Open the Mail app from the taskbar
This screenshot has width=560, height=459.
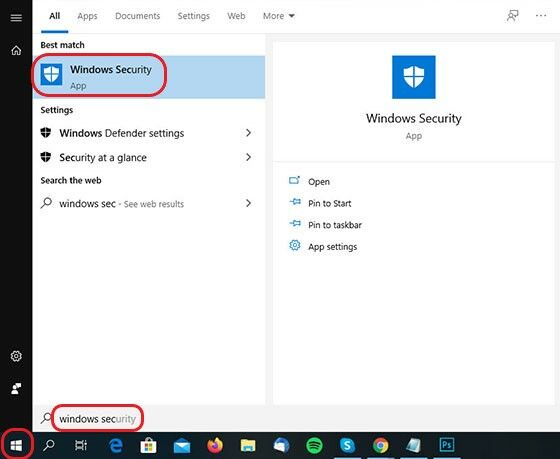pos(182,446)
